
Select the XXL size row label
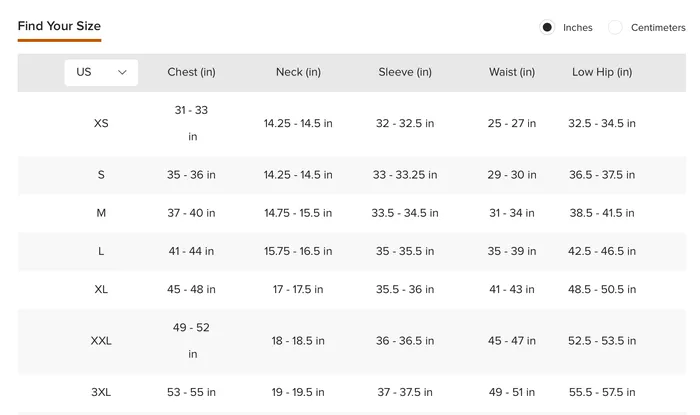point(101,341)
